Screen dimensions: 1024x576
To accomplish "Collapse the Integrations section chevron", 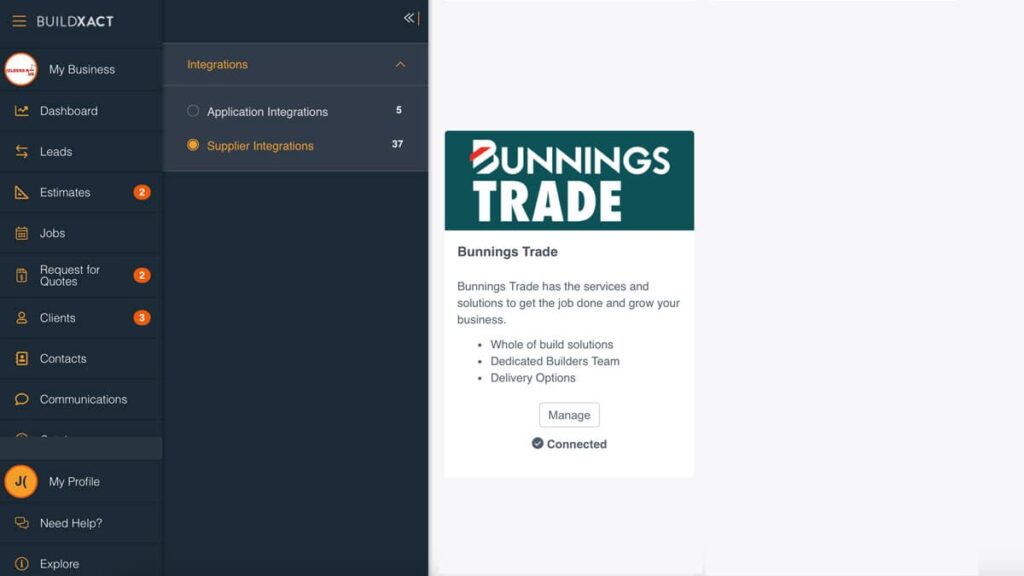I will point(400,65).
